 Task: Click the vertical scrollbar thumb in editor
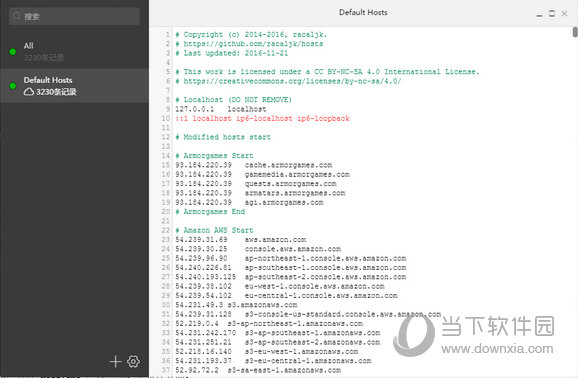[x=575, y=32]
